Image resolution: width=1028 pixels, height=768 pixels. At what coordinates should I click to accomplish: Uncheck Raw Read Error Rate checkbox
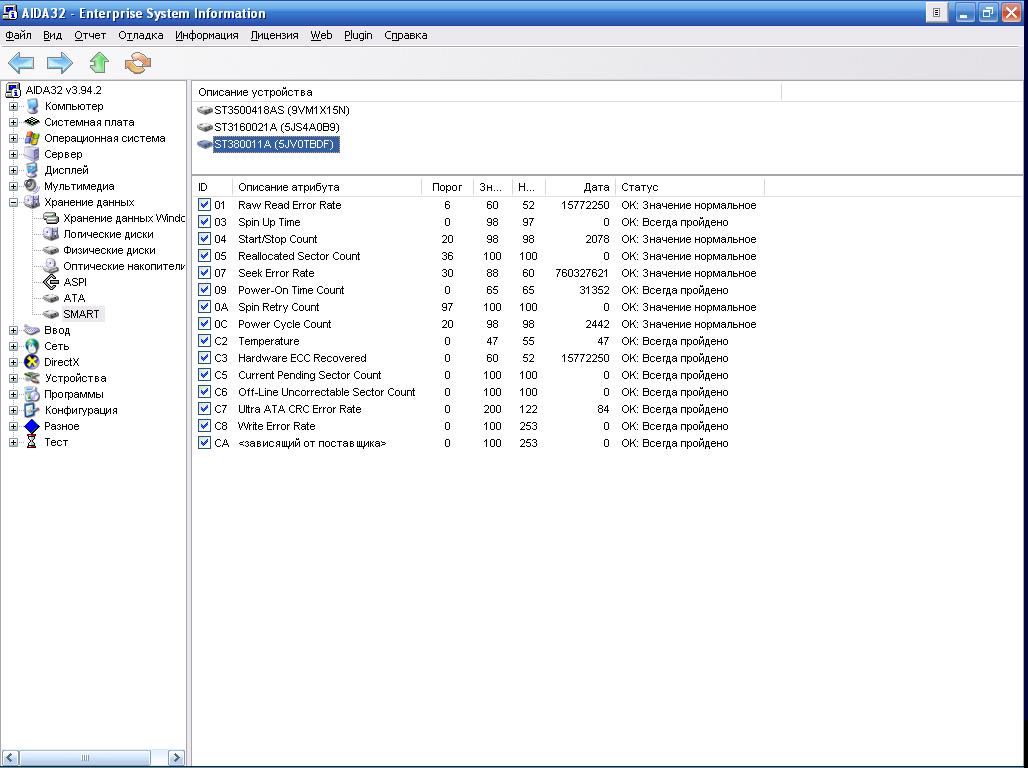(205, 205)
